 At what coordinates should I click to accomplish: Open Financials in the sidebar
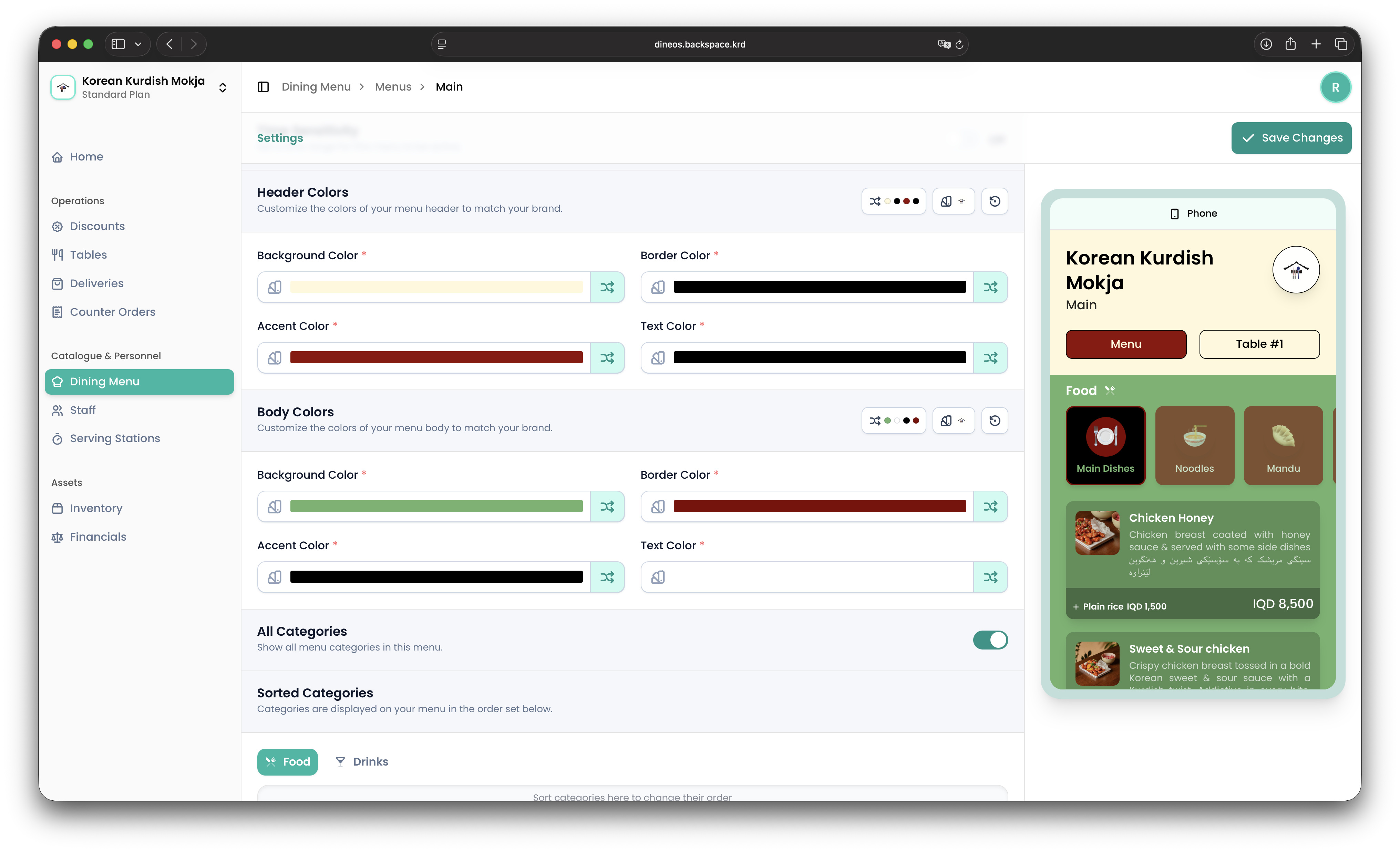click(x=139, y=537)
